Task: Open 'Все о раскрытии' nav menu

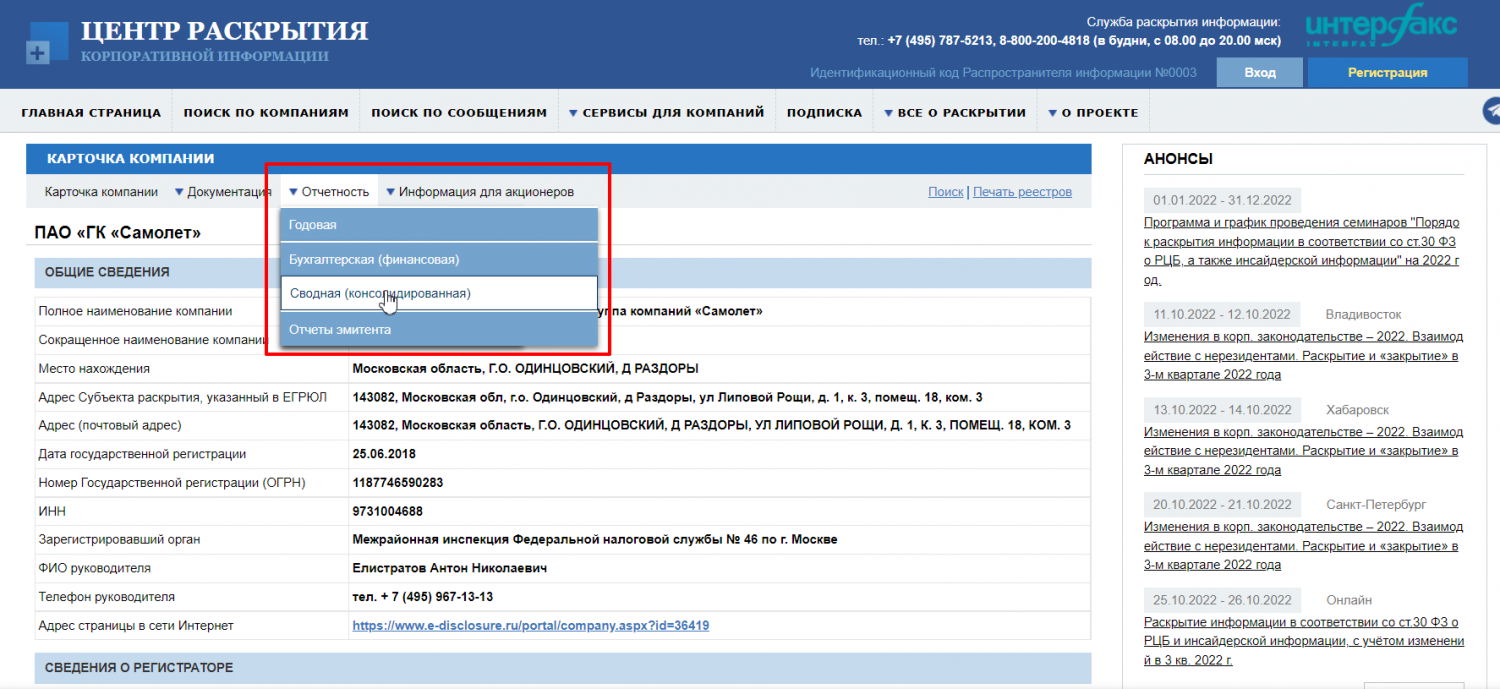Action: click(x=953, y=113)
